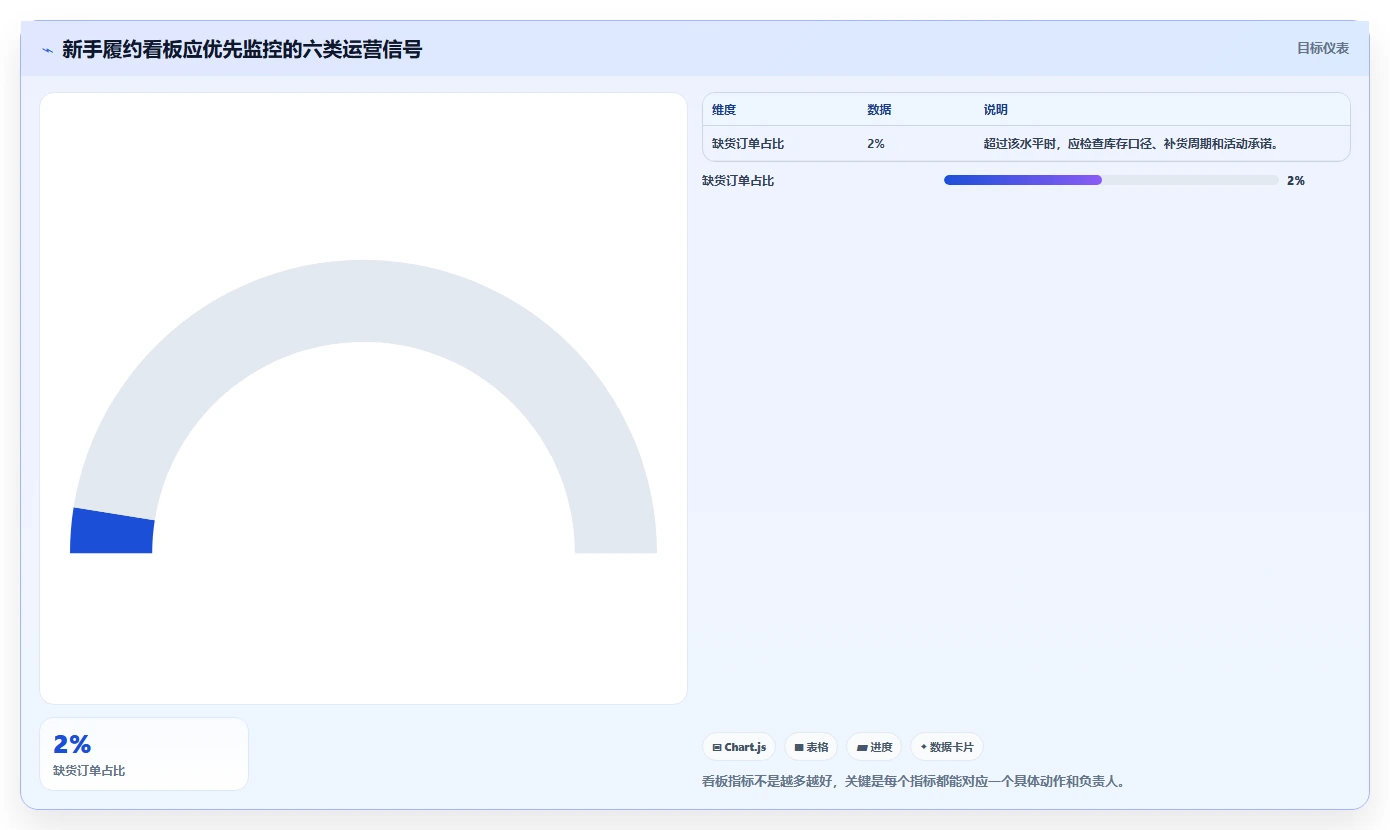This screenshot has height=830, width=1390.
Task: Click the dashboard title 新手履约看板应优先监控的六类运营信号
Action: [x=242, y=49]
